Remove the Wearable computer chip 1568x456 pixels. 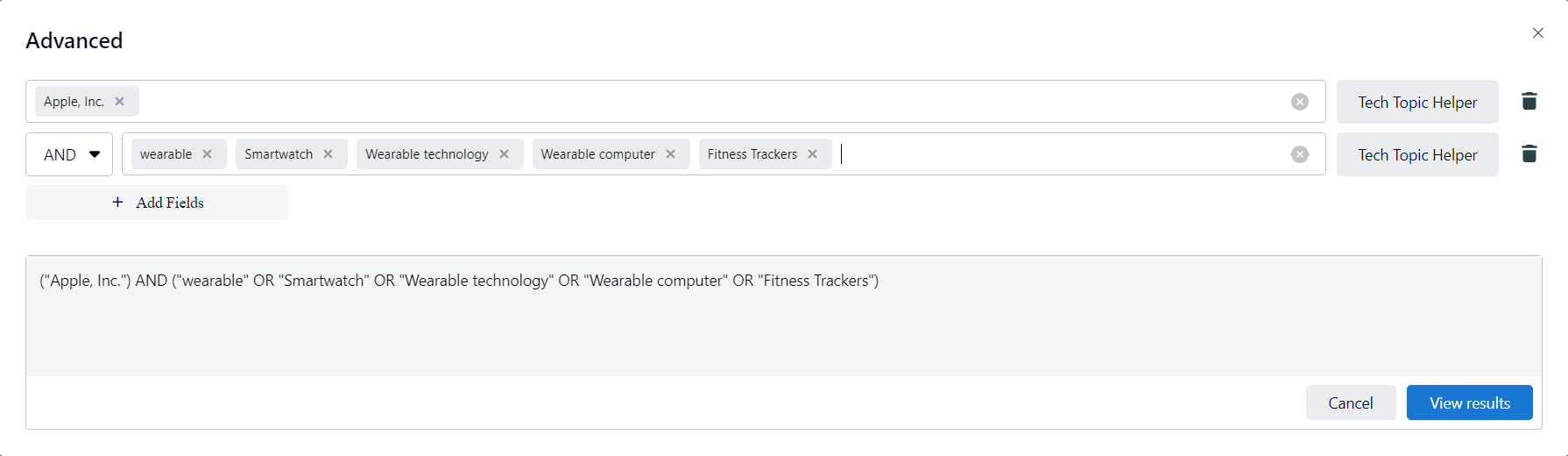[671, 154]
